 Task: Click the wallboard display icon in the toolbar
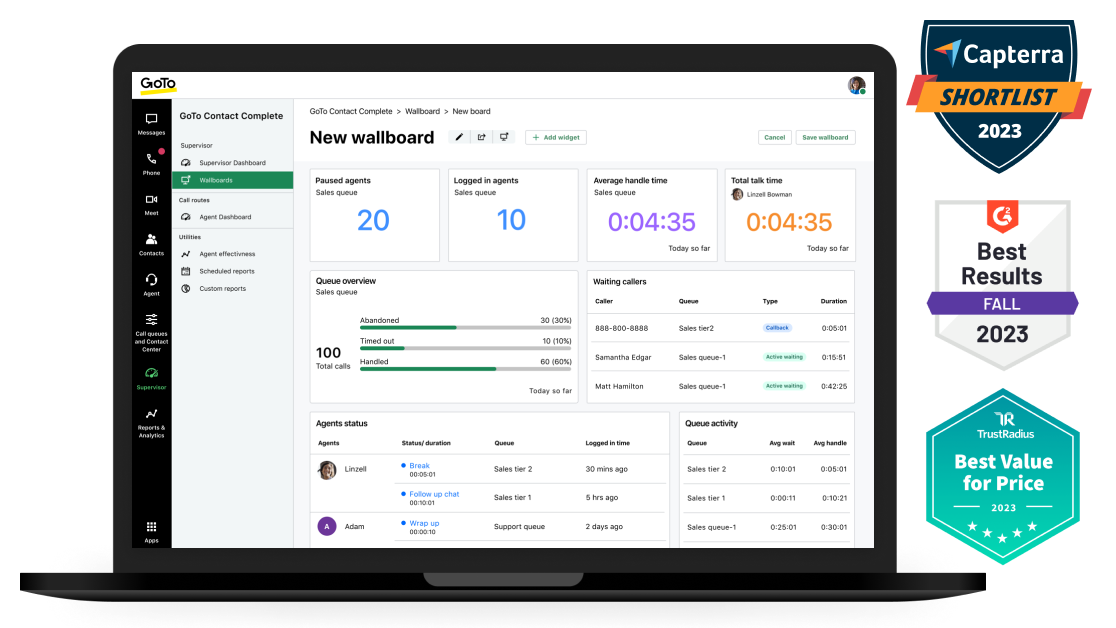coord(504,137)
